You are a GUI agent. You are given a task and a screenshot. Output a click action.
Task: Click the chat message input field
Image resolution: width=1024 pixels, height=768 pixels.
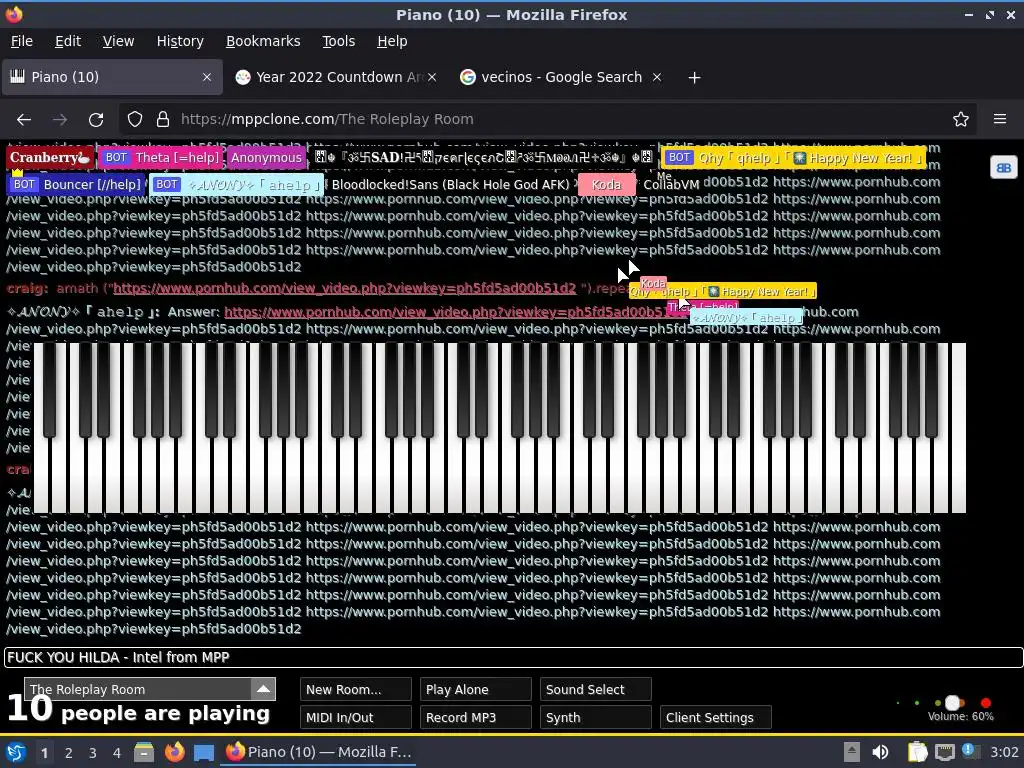[513, 658]
